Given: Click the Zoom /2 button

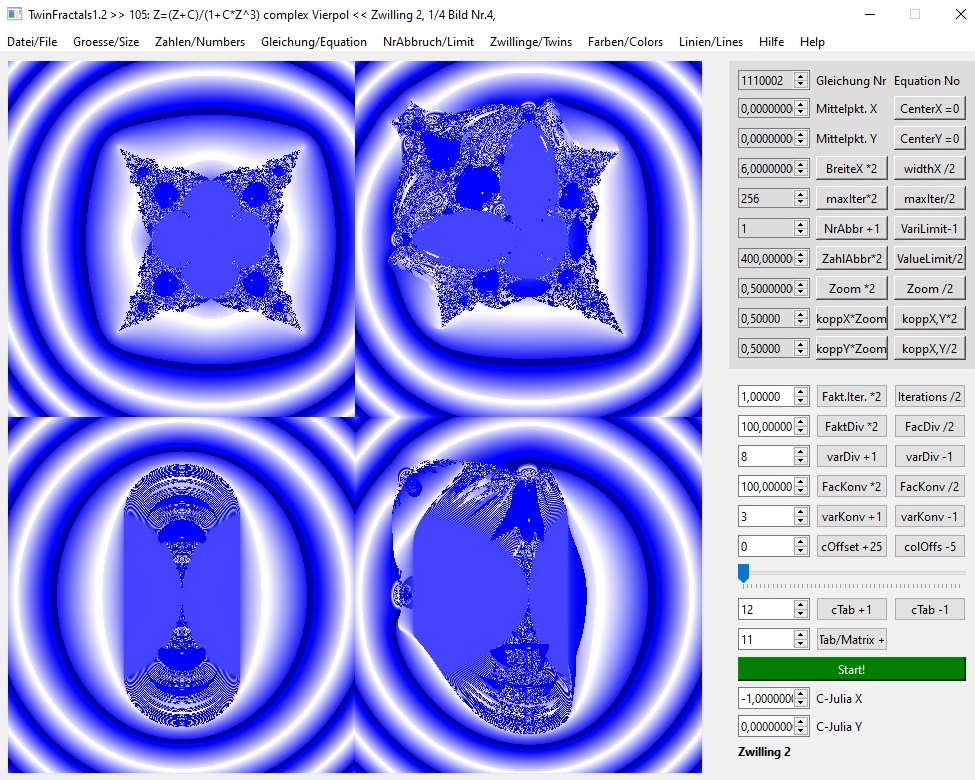Looking at the screenshot, I should (x=930, y=289).
